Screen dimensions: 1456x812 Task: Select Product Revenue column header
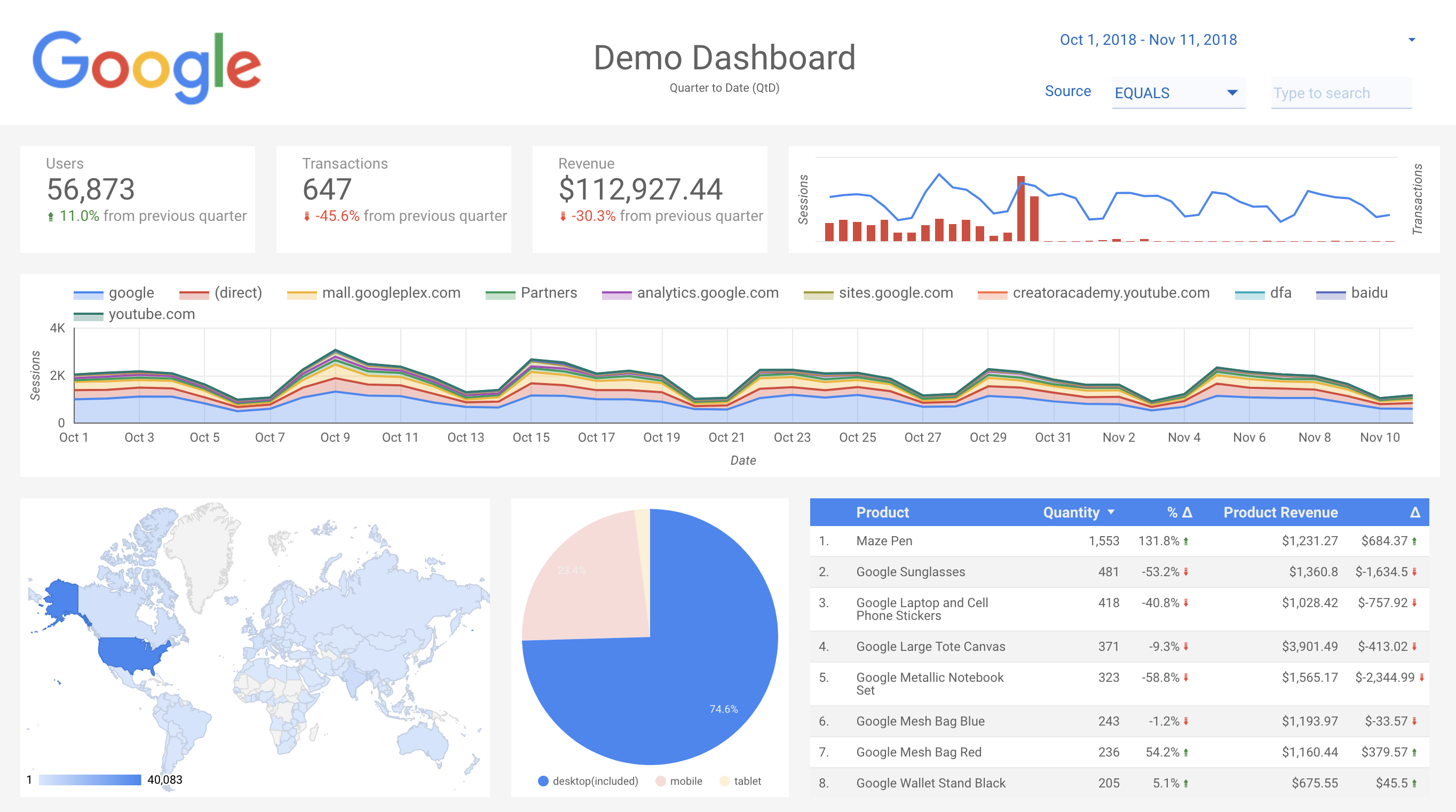(x=1280, y=512)
